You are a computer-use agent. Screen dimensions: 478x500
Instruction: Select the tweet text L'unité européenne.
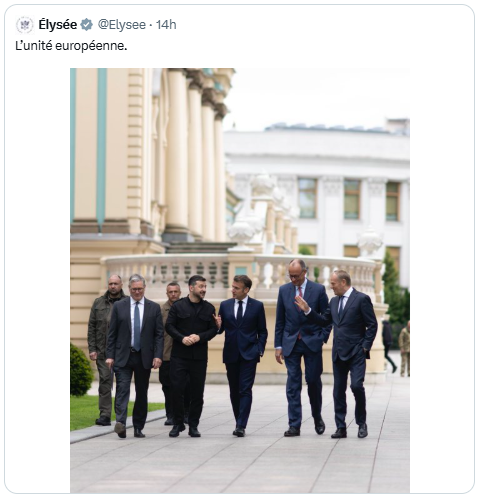71,46
